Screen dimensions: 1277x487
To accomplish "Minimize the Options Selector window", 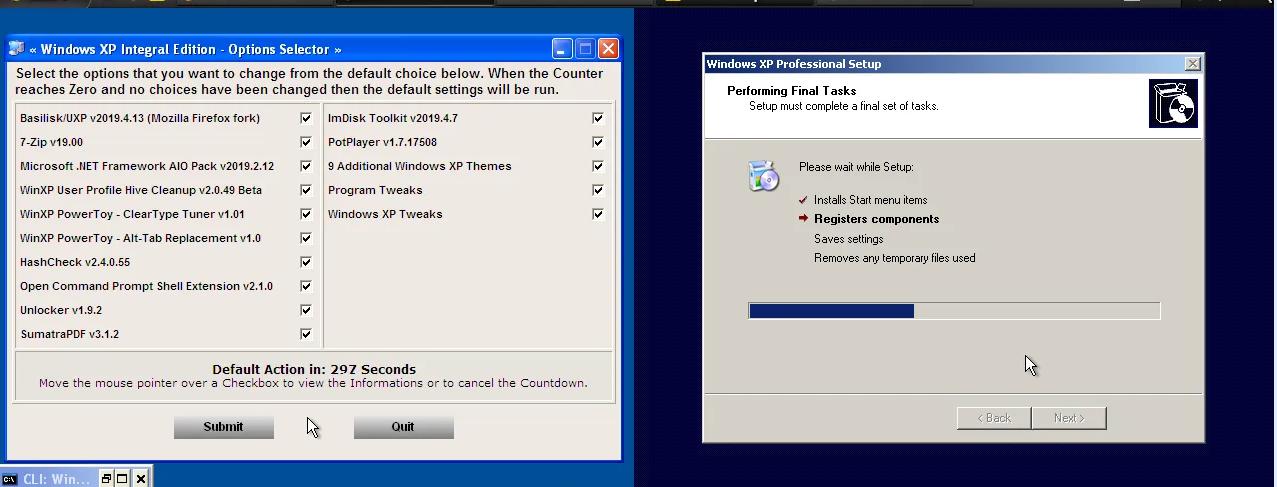I will pyautogui.click(x=562, y=48).
